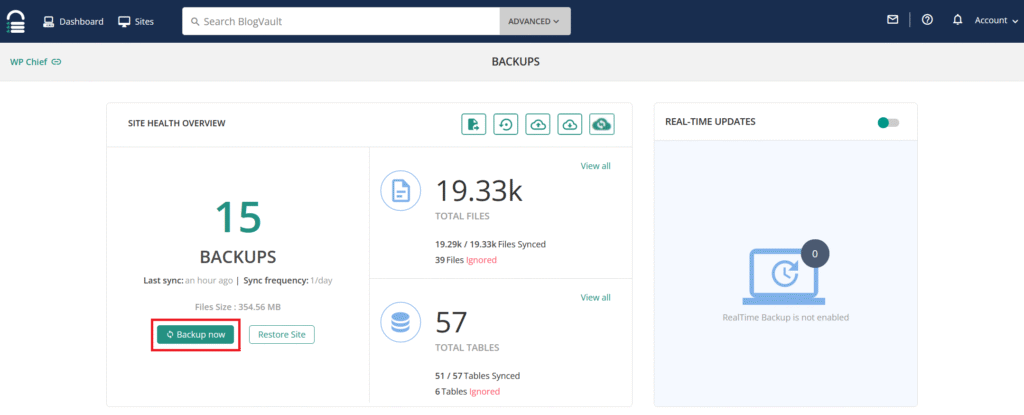Click the cloud download icon
Viewport: 1024px width, 415px height.
pyautogui.click(x=569, y=124)
